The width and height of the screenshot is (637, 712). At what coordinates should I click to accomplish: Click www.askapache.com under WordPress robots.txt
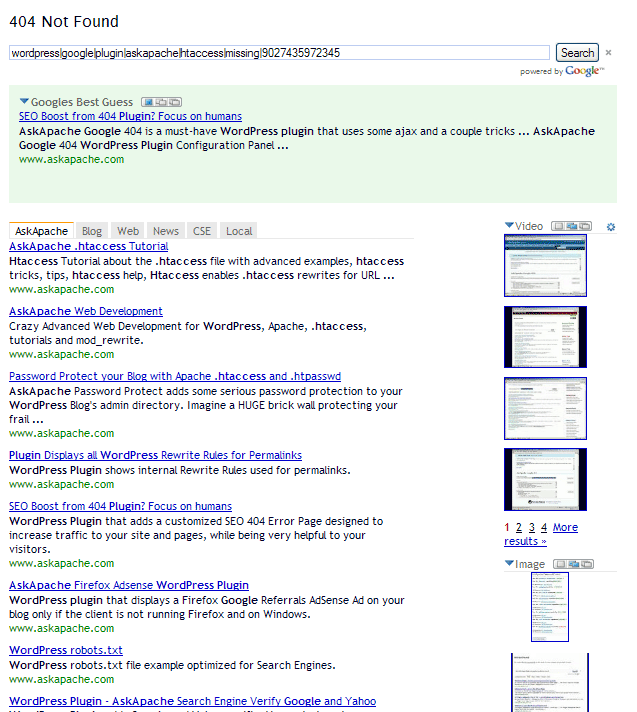(x=61, y=679)
